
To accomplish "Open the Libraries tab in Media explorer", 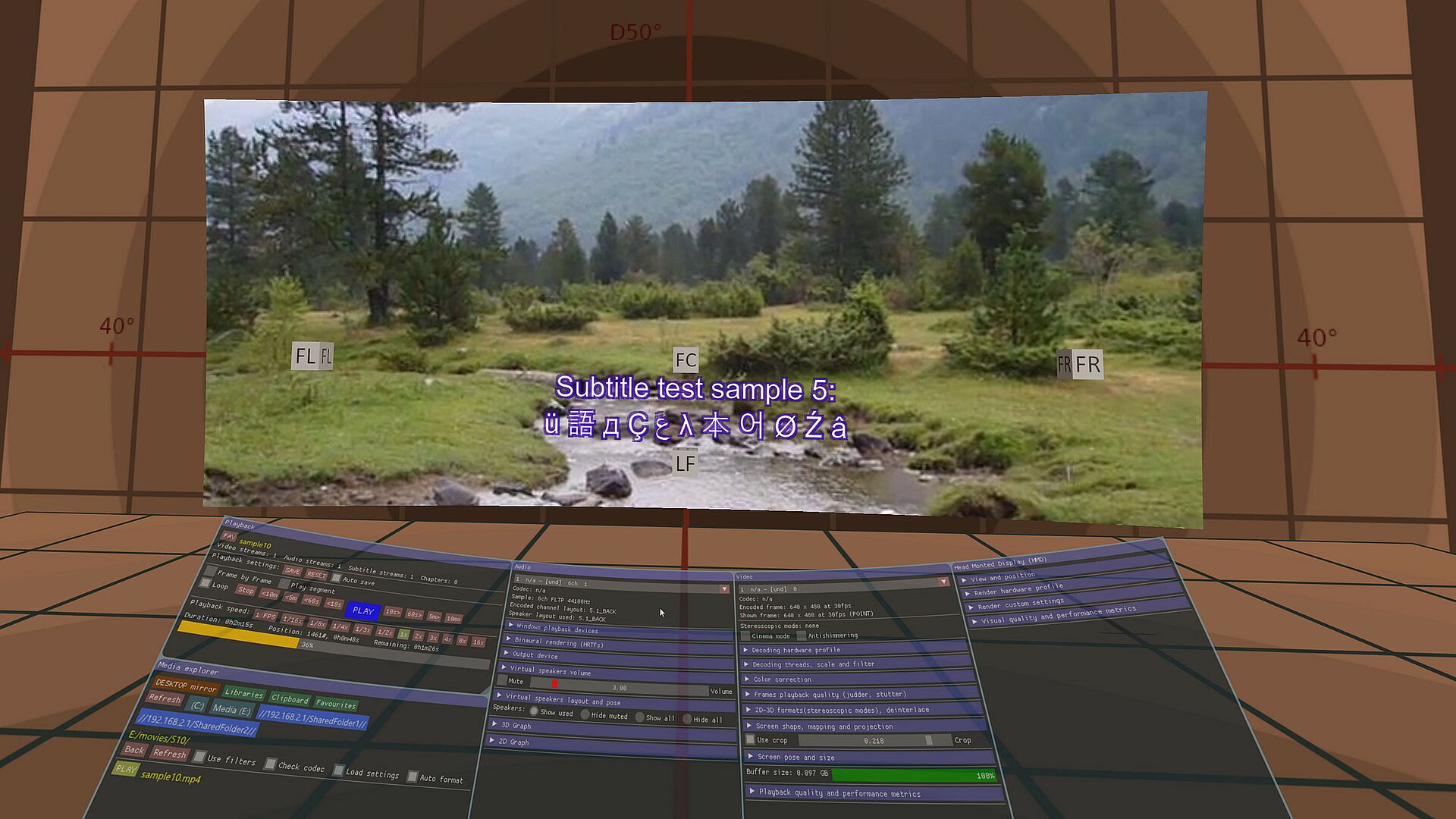I will point(243,693).
